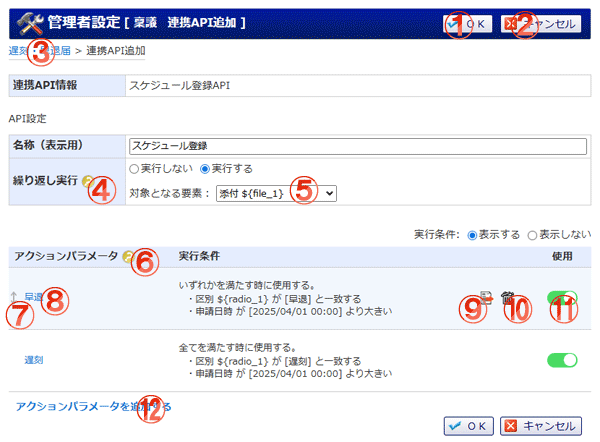Click アクションパラメータを追加する link
The width and height of the screenshot is (600, 442).
coord(93,406)
